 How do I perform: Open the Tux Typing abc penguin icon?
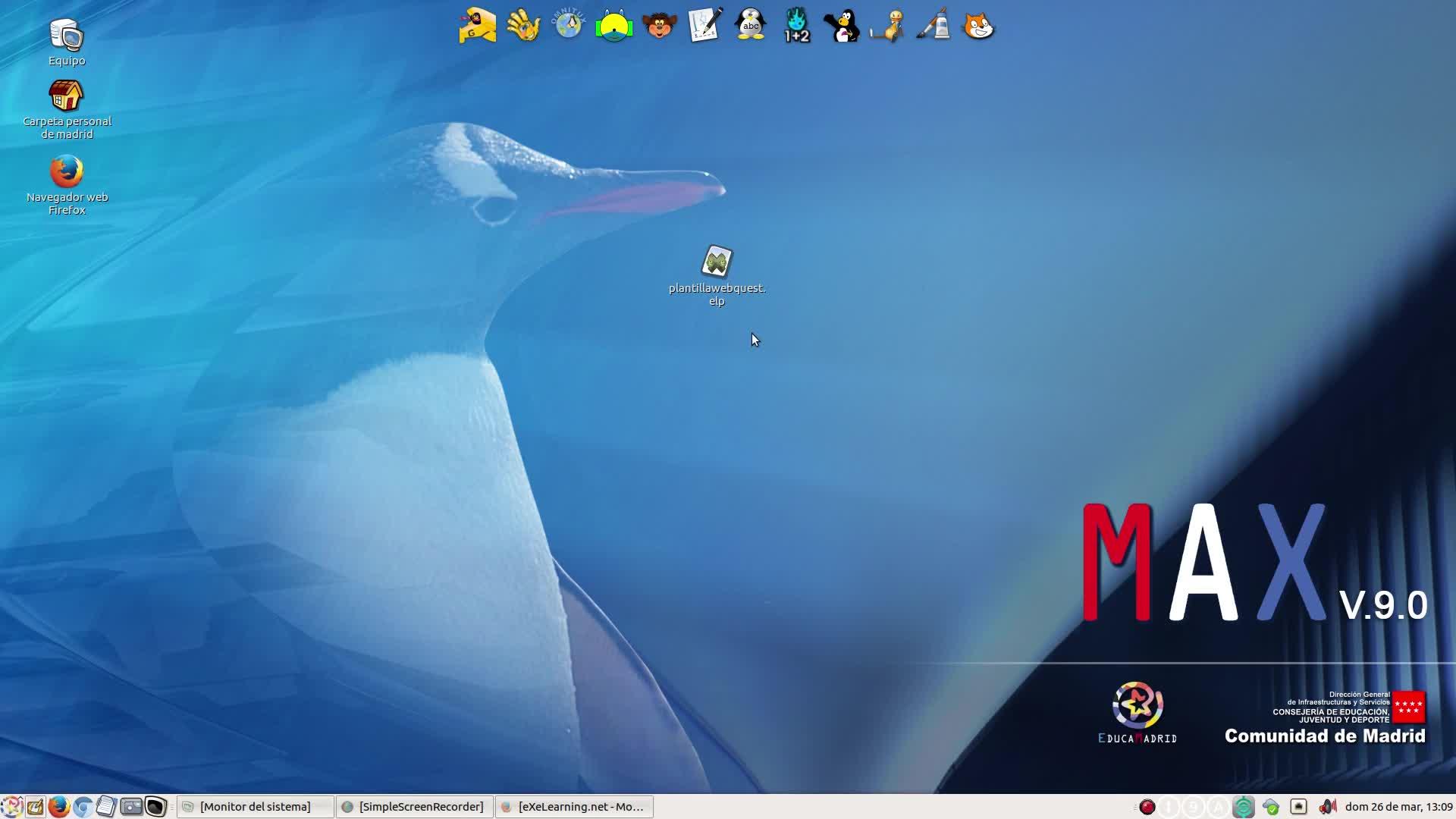tap(751, 26)
